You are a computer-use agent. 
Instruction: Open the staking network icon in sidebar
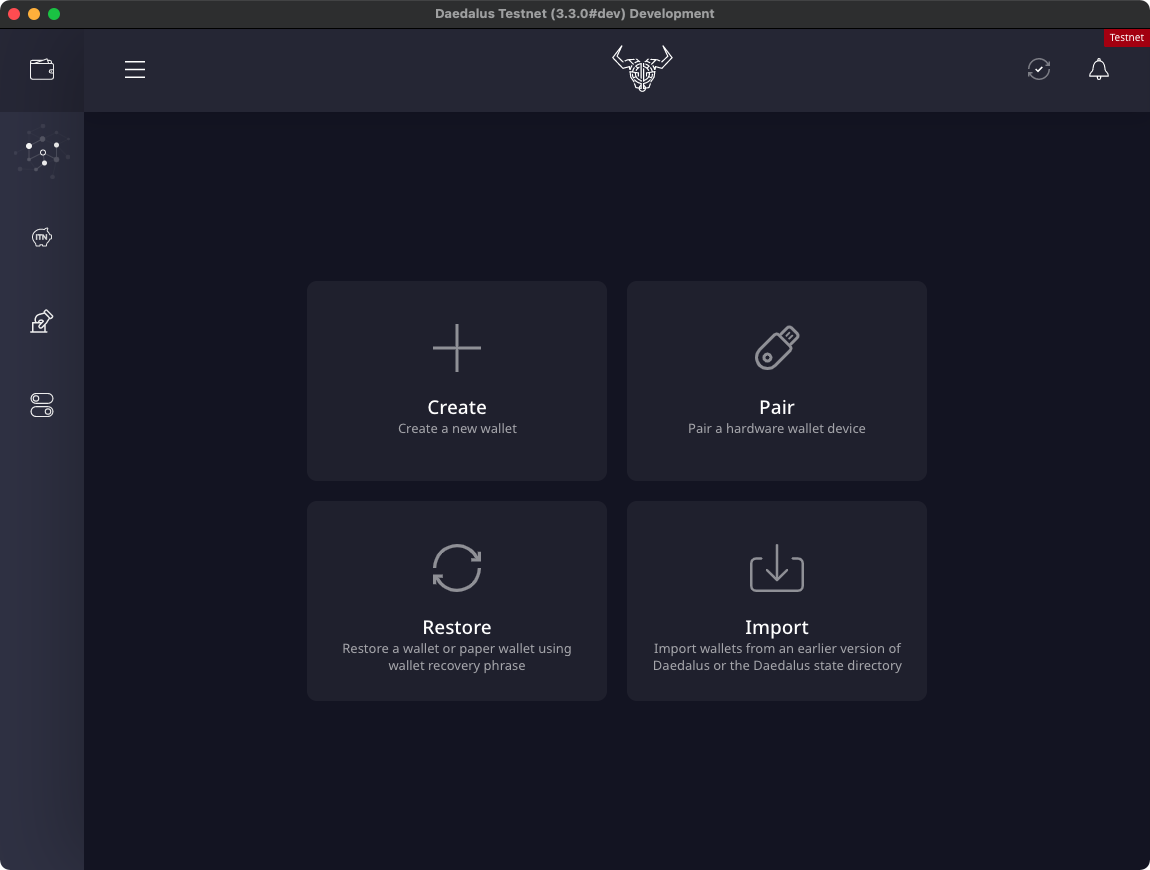pos(43,152)
